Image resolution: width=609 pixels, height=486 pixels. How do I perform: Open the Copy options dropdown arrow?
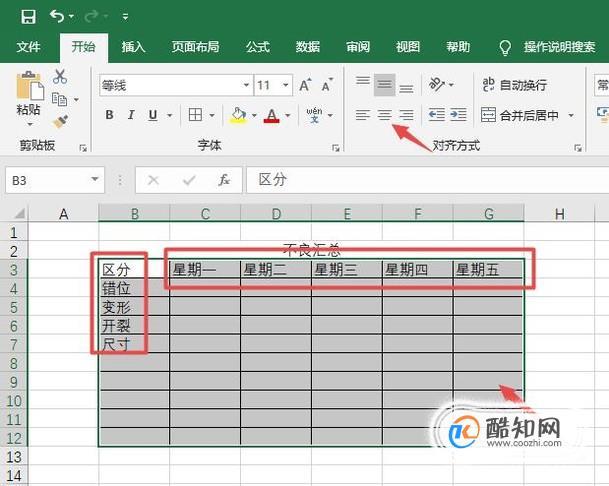[77, 100]
